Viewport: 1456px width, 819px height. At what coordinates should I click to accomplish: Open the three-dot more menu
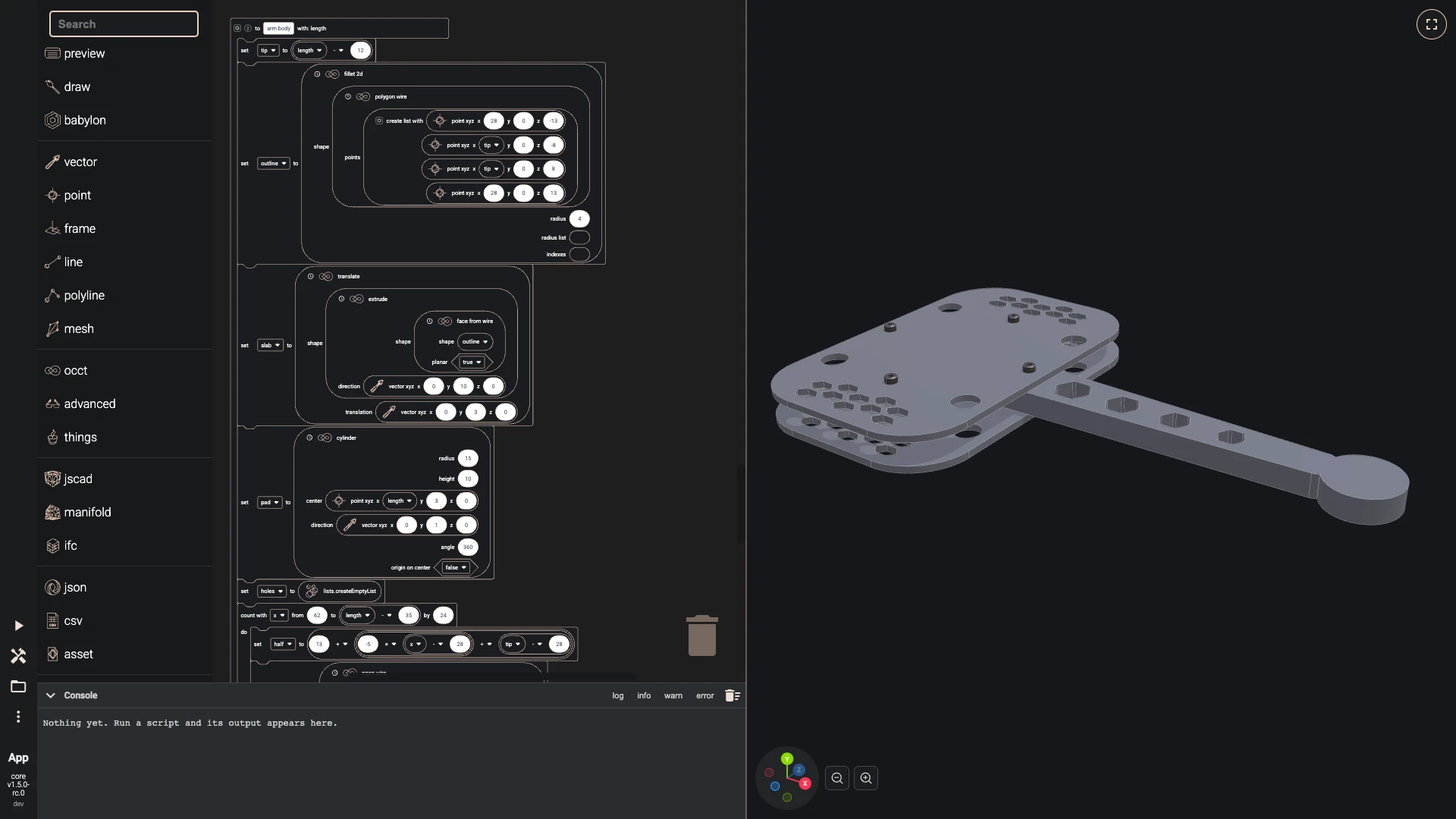(x=18, y=717)
